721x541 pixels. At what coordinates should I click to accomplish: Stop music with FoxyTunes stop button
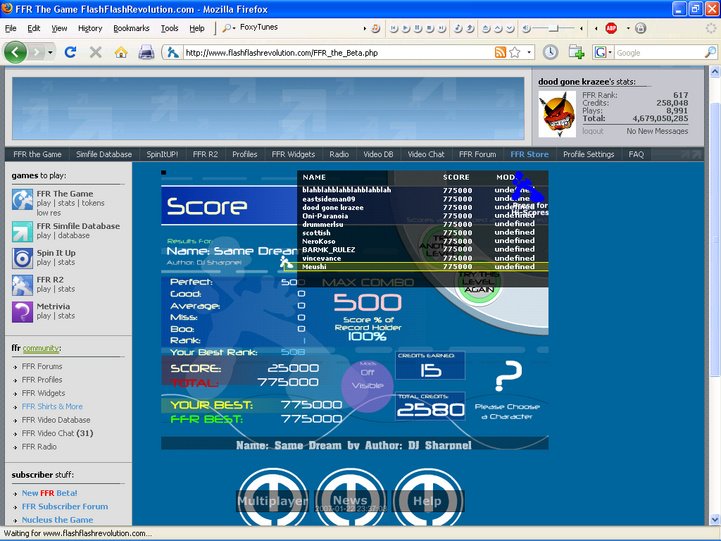pos(429,28)
